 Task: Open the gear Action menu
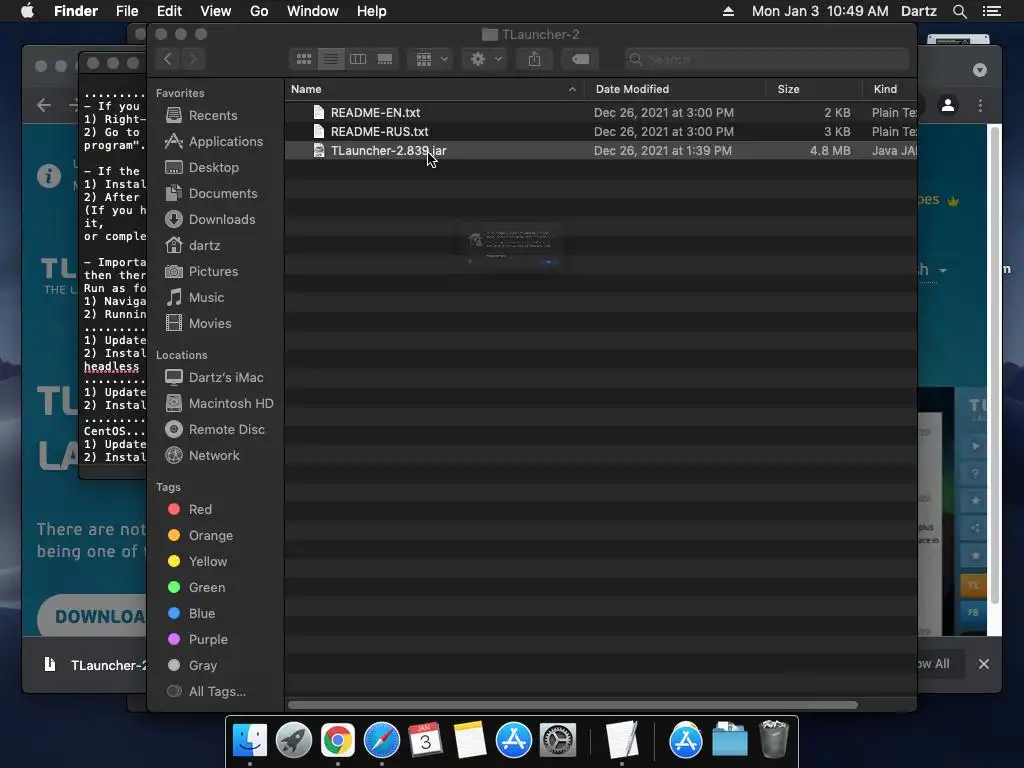pos(485,59)
